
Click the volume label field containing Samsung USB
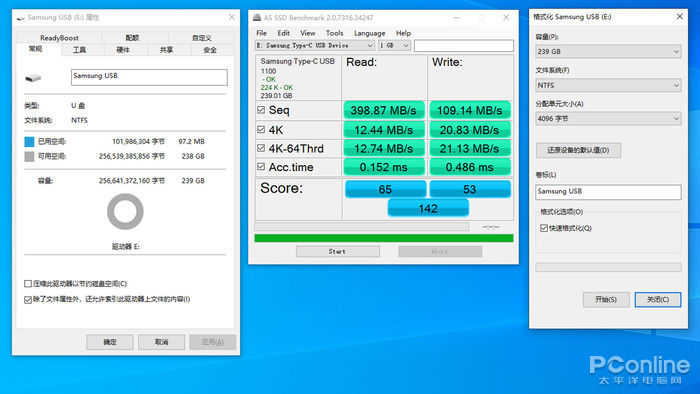[x=608, y=192]
